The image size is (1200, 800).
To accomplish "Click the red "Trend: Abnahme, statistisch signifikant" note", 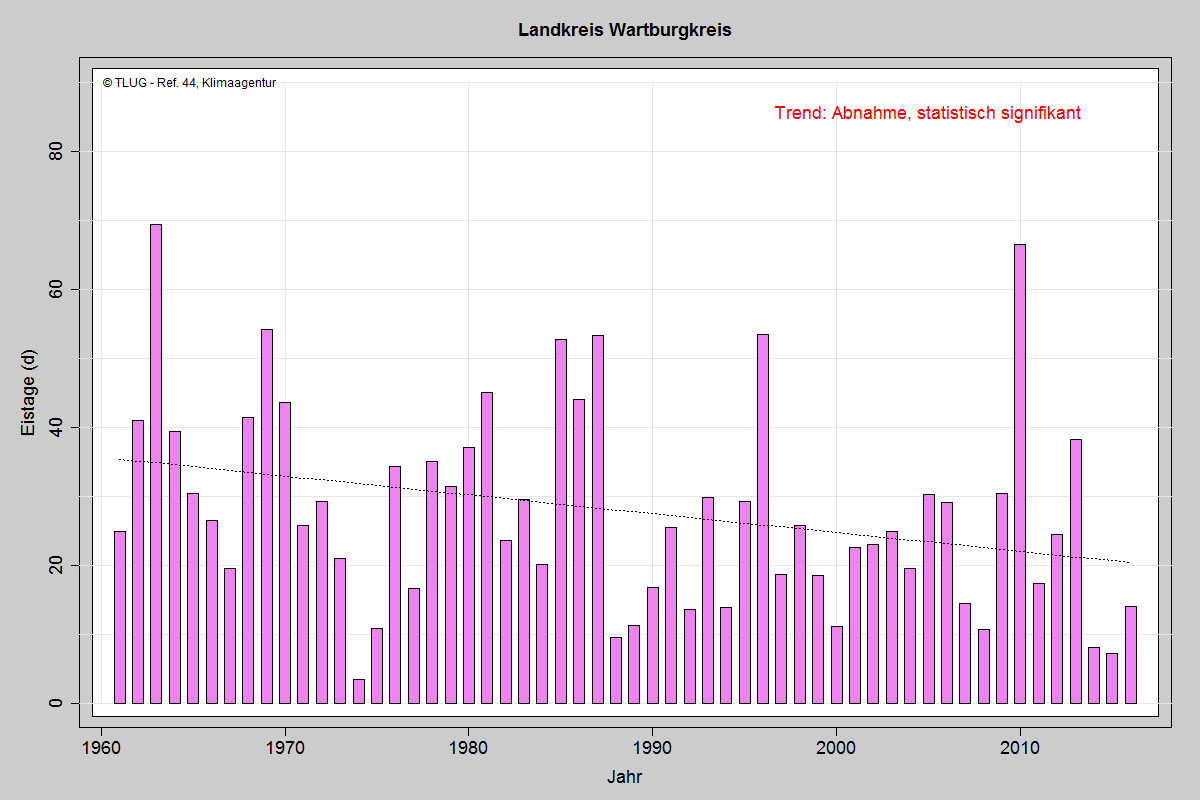I will tap(928, 113).
